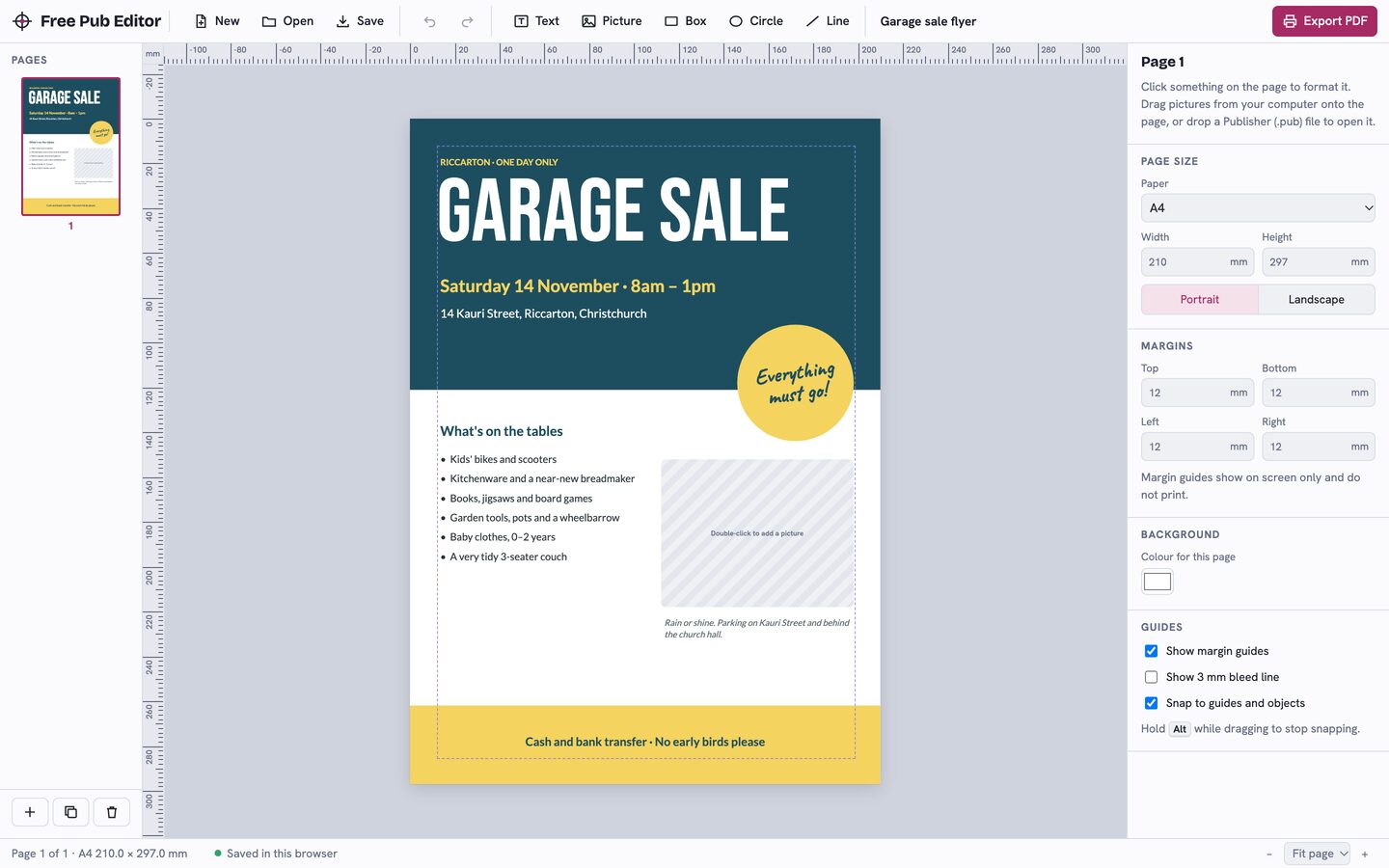
Task: Select the Everything must go circle badge
Action: 796,383
